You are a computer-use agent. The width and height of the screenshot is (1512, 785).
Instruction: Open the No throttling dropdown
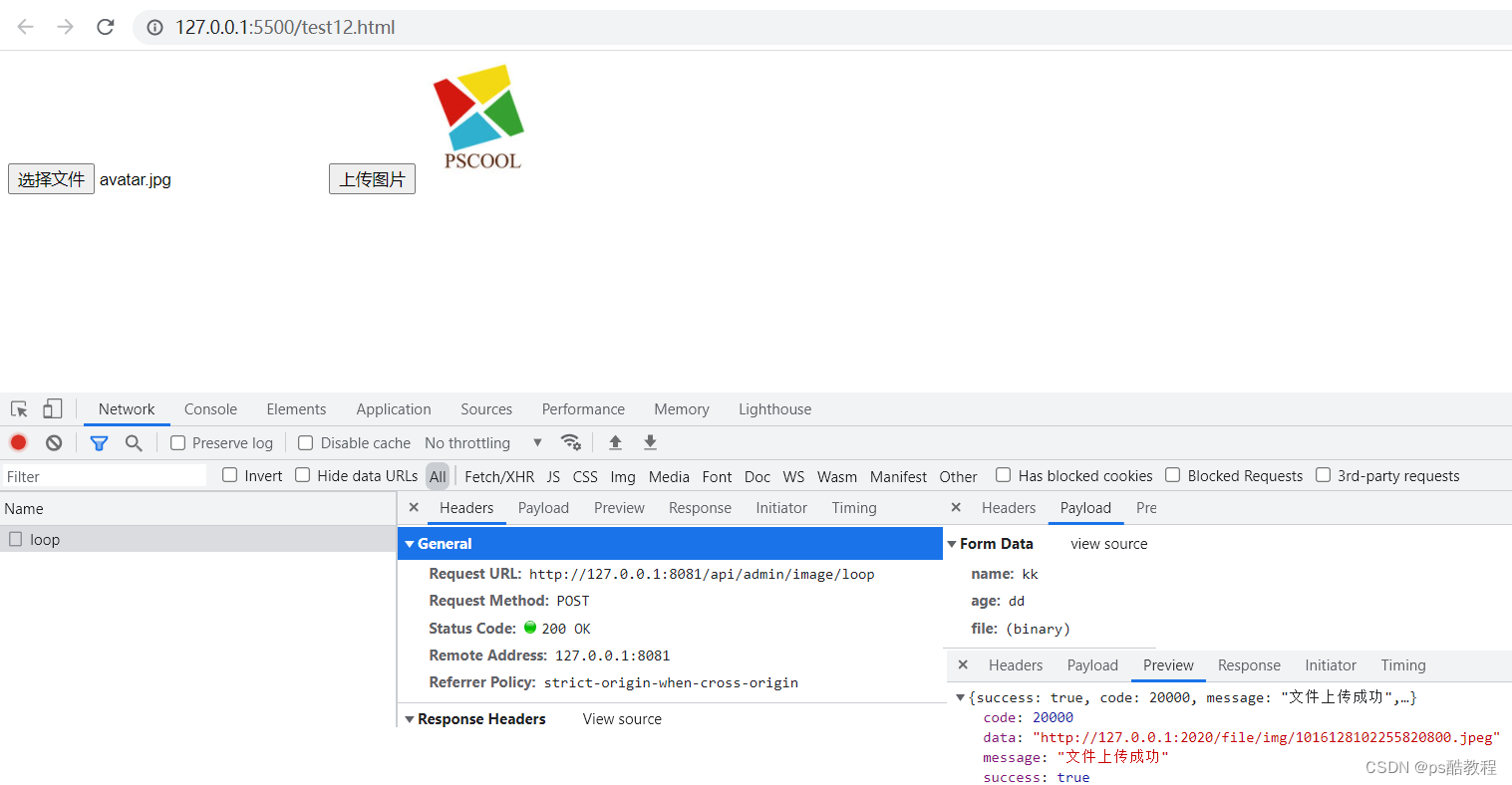(x=483, y=443)
